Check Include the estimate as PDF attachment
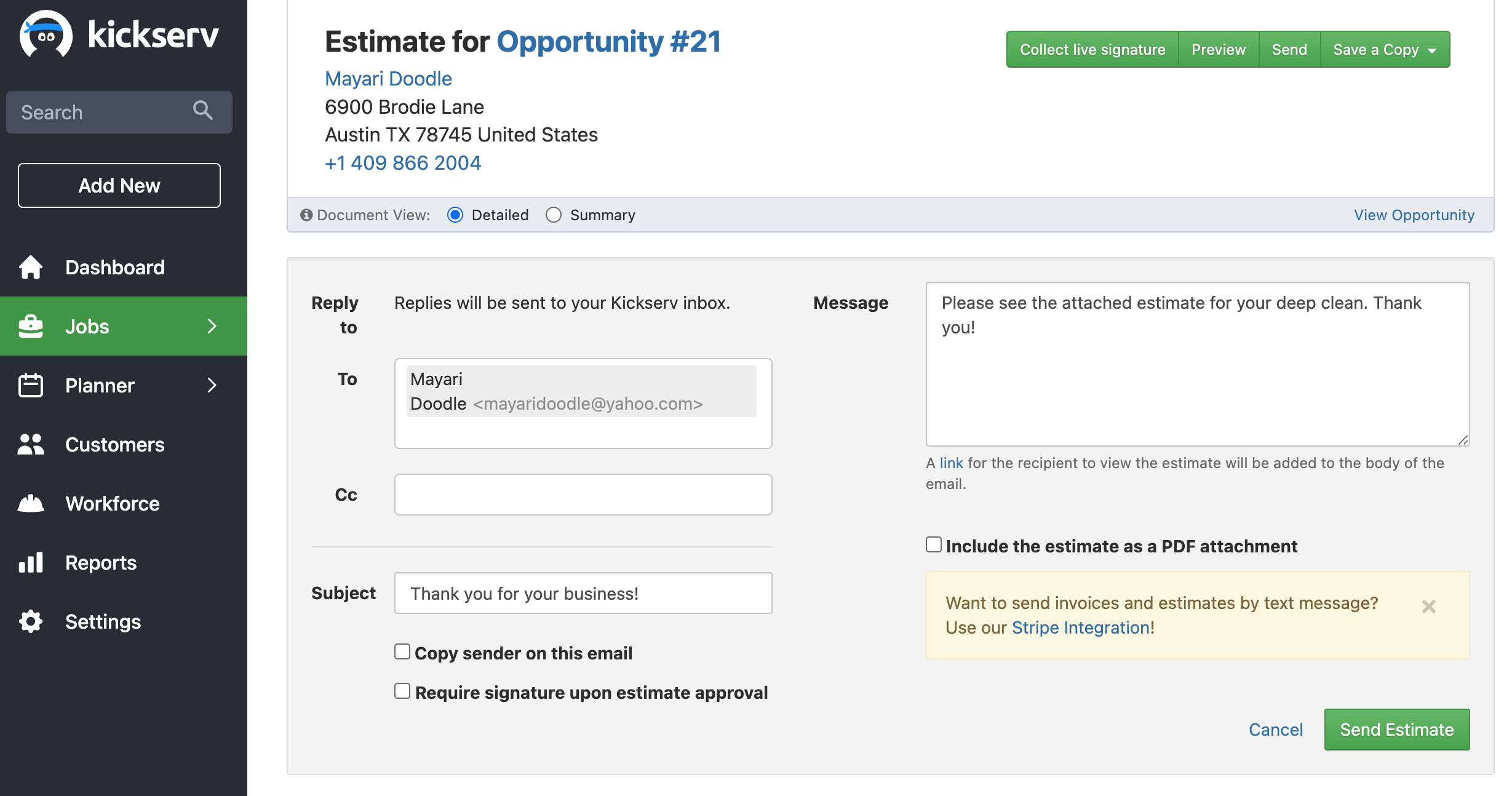 tap(934, 544)
